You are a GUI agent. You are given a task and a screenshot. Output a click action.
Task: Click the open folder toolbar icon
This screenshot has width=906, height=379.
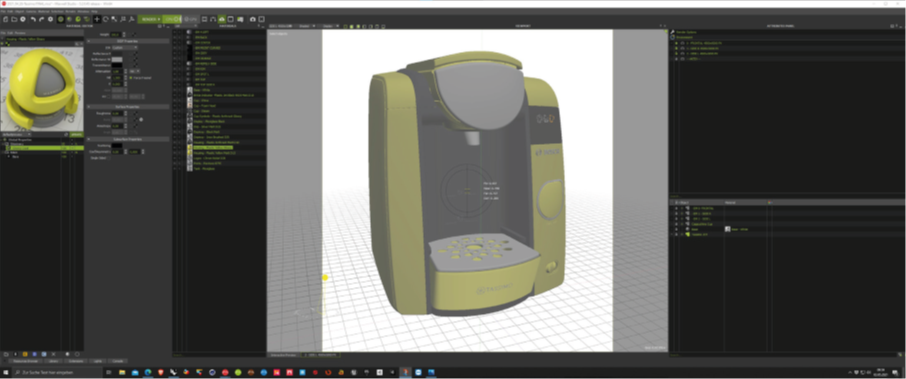coord(14,19)
